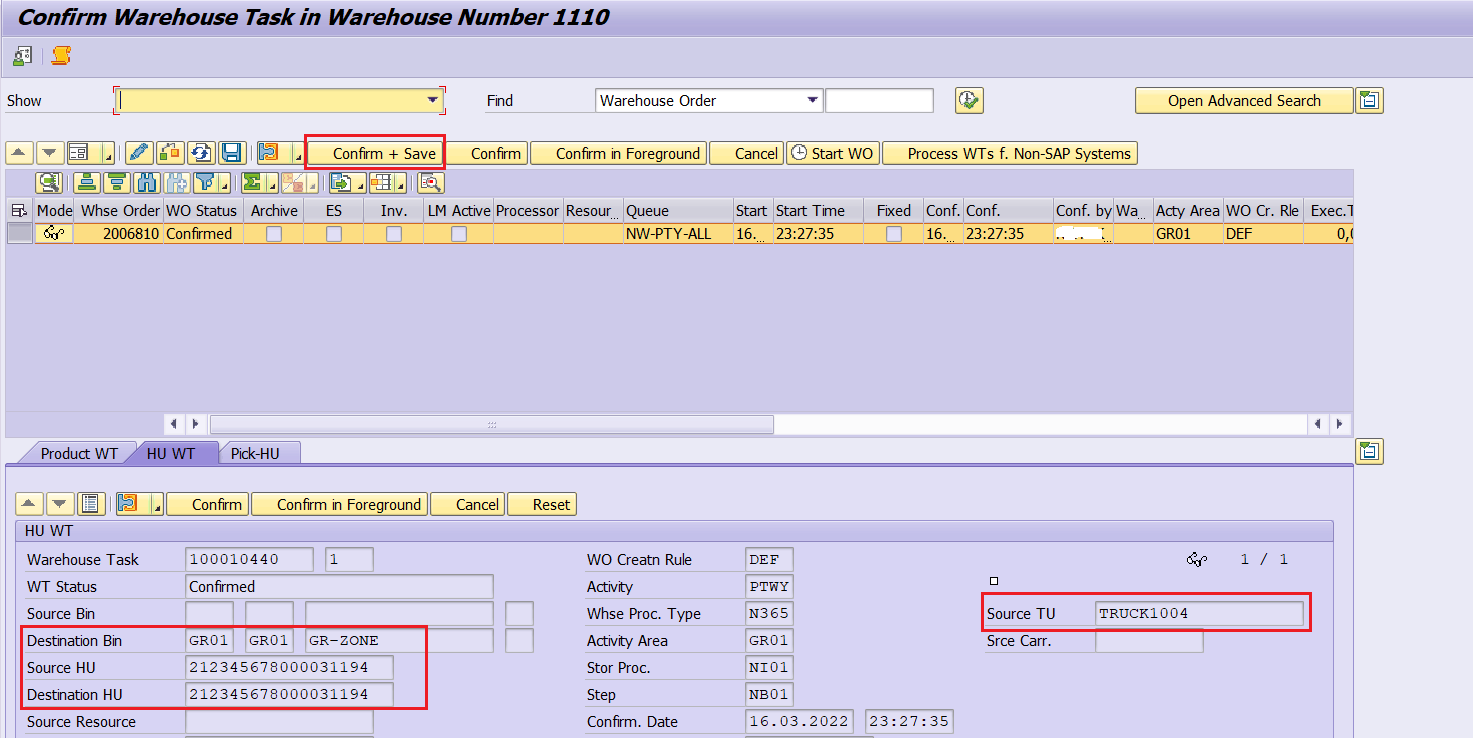The image size is (1473, 738).
Task: Select the Edit pencil icon in the toolbar
Action: pos(138,152)
